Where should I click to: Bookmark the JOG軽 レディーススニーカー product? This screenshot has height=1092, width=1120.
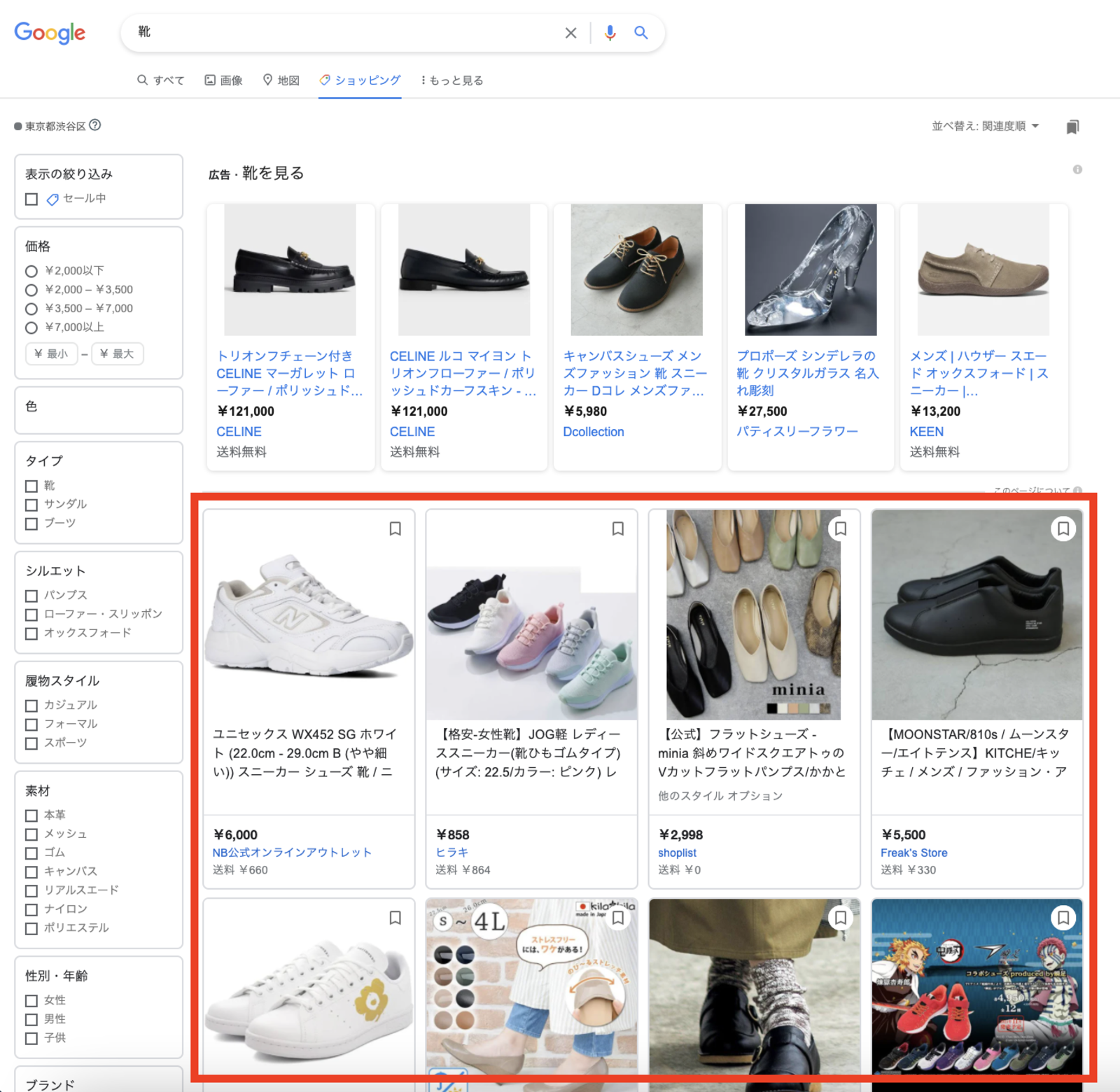pyautogui.click(x=617, y=528)
